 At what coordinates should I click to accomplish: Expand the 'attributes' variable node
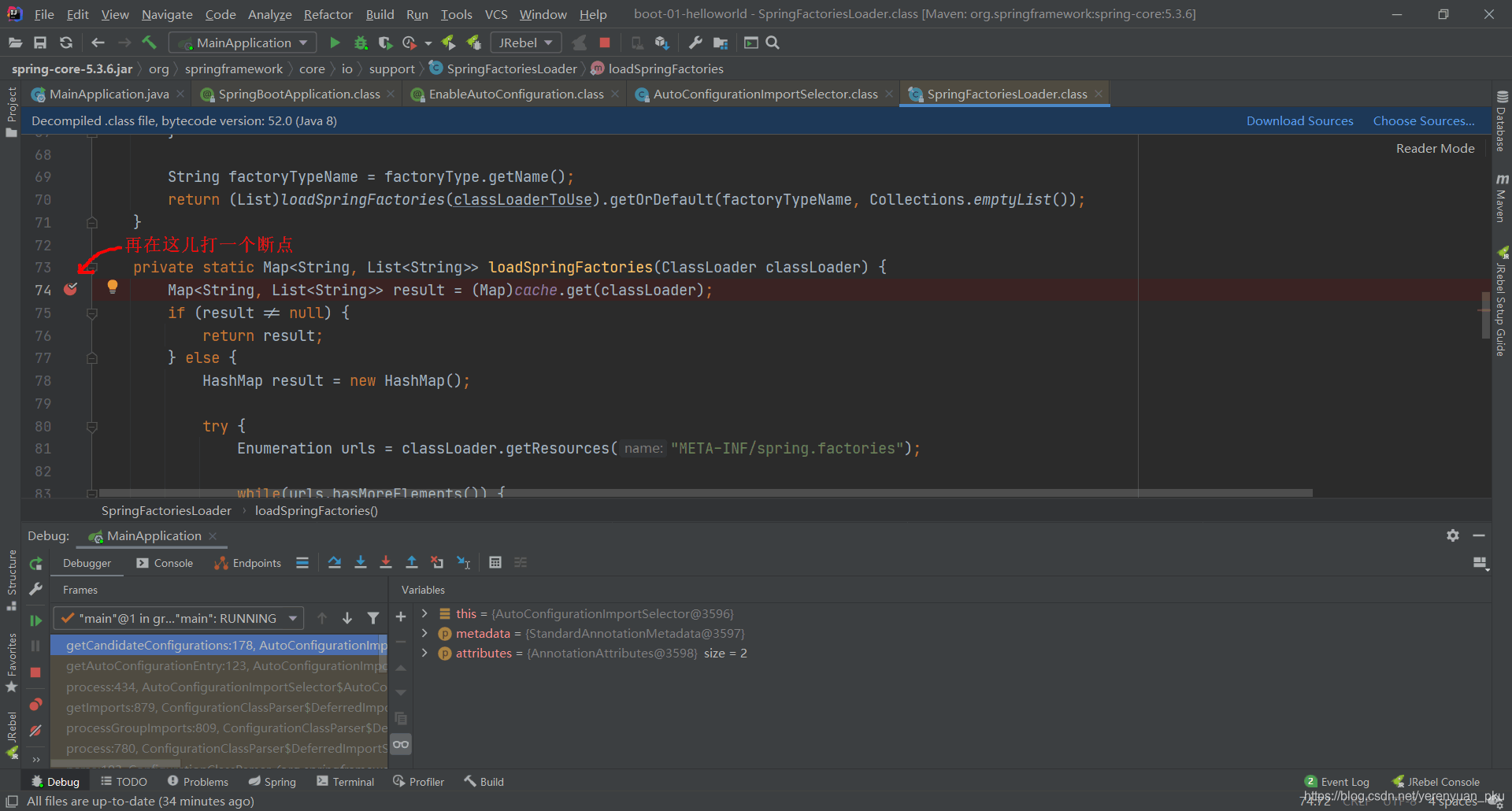point(424,653)
